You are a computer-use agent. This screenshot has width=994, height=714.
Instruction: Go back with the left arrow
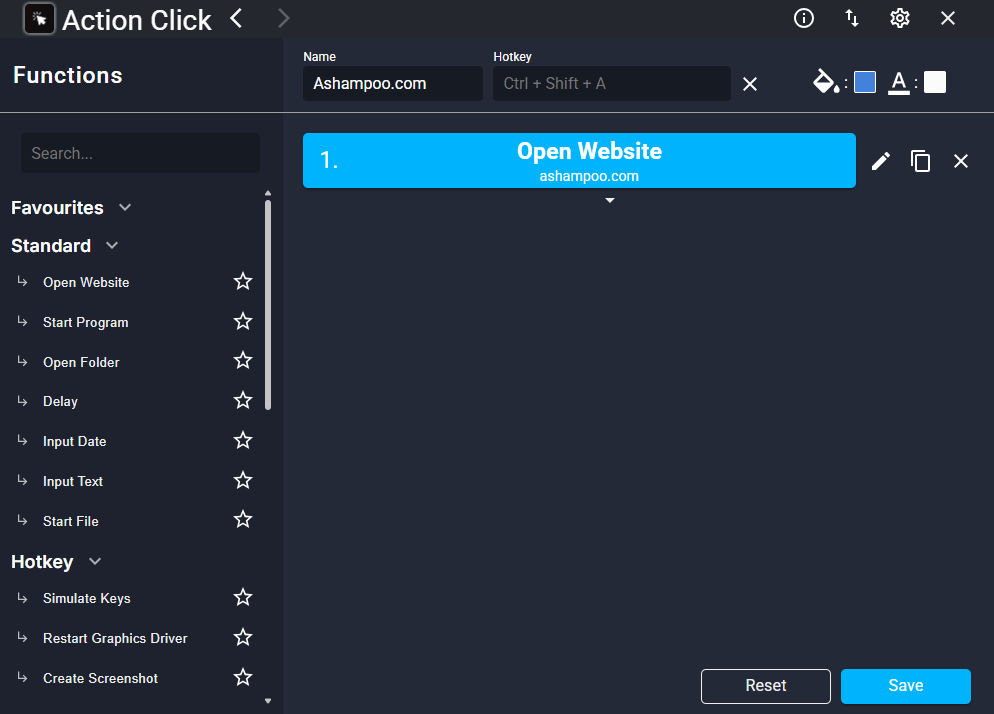click(236, 18)
